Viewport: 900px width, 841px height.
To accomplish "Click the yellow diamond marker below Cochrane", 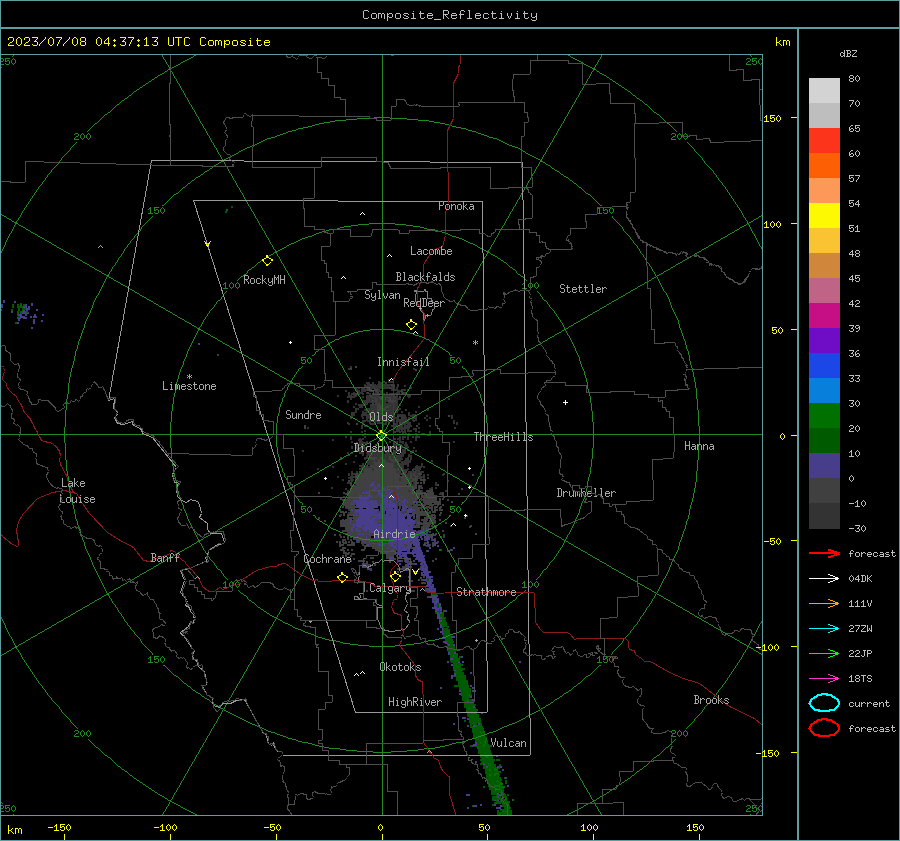I will click(x=342, y=578).
